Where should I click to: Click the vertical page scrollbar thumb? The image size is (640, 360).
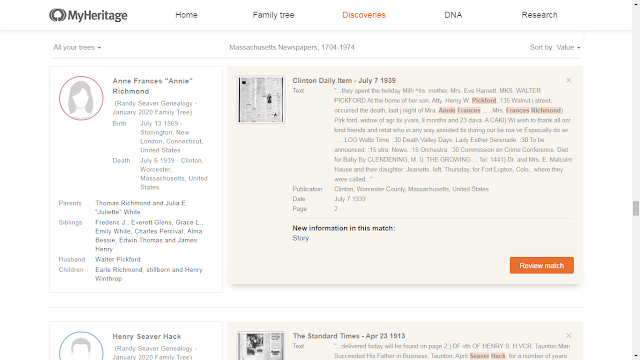coord(636,208)
